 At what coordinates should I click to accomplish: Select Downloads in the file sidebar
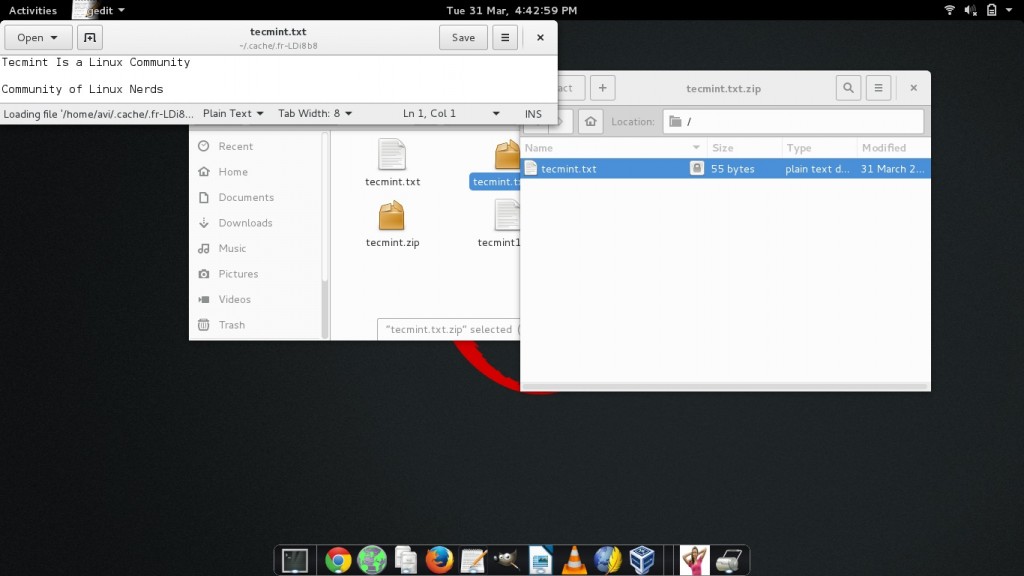(245, 223)
